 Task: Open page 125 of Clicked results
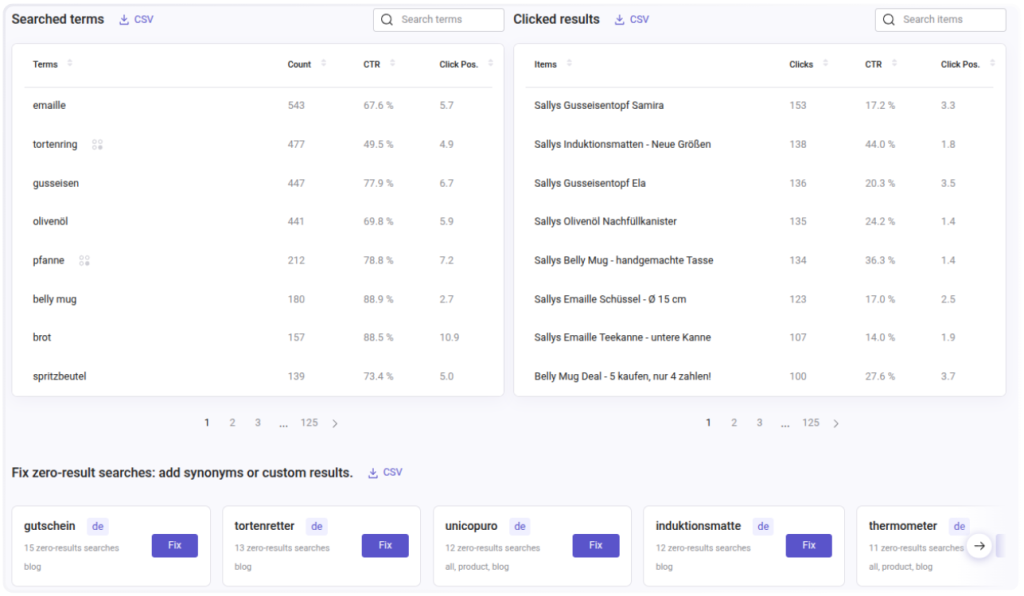[810, 423]
